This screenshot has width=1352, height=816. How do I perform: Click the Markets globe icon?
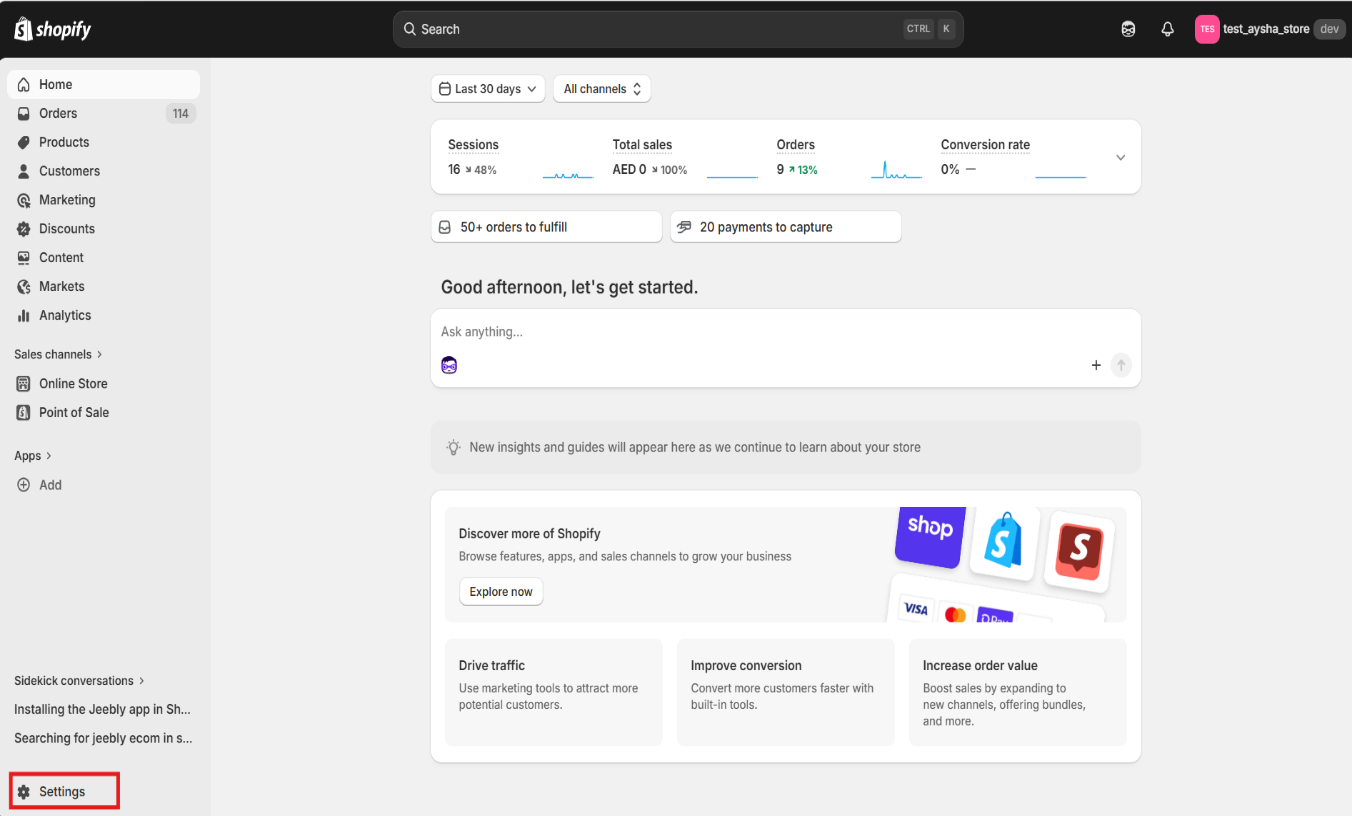[24, 287]
